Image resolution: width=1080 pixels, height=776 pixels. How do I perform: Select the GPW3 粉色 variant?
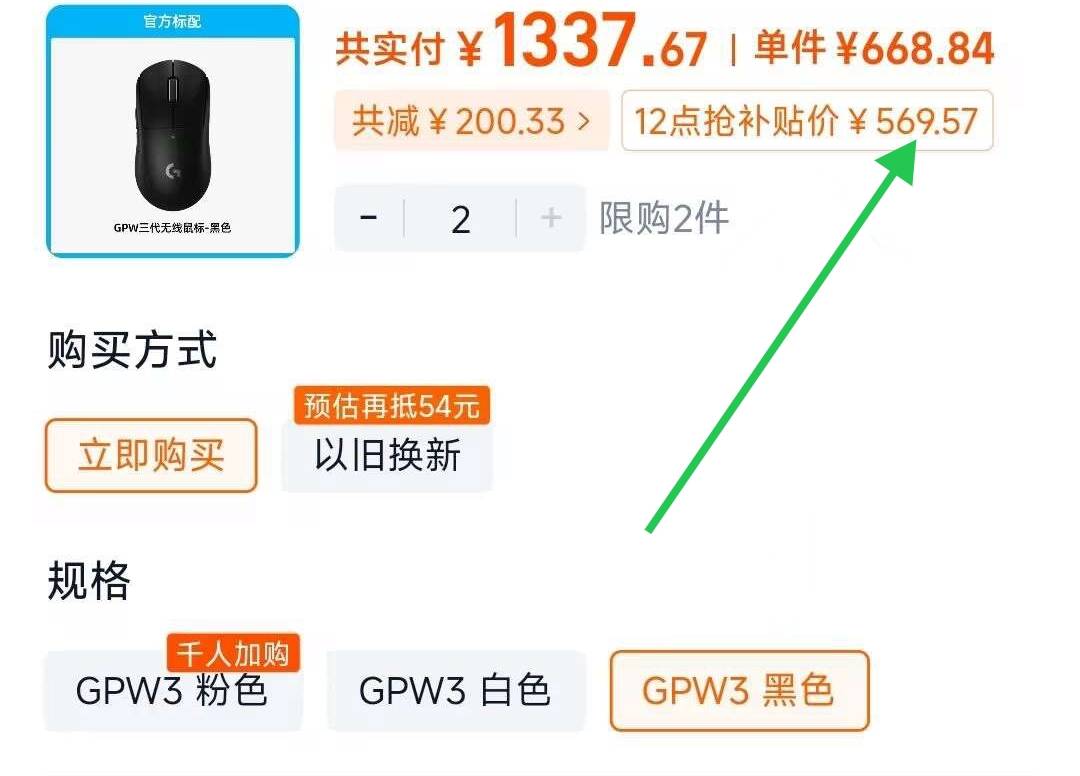click(x=172, y=691)
